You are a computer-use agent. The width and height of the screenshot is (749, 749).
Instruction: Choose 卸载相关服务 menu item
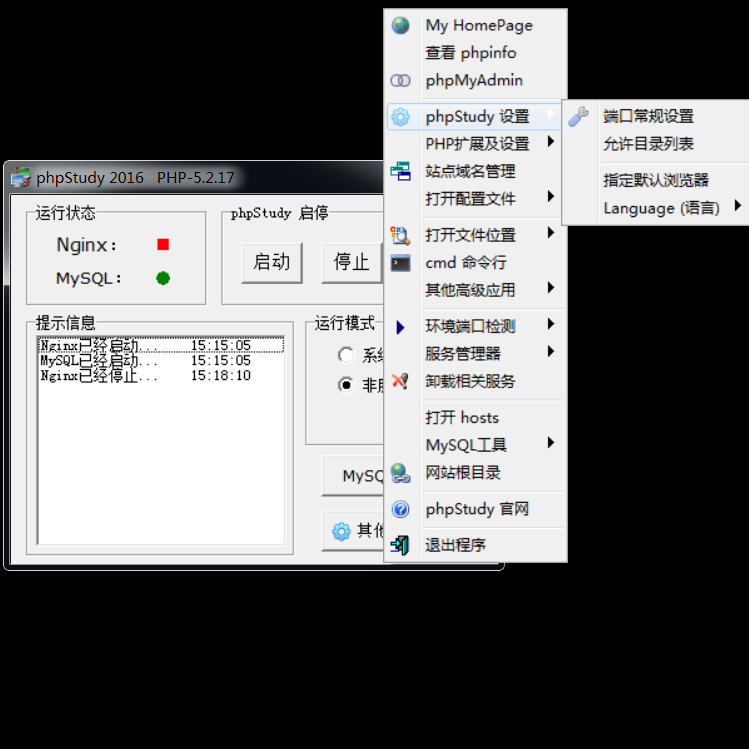click(x=477, y=381)
